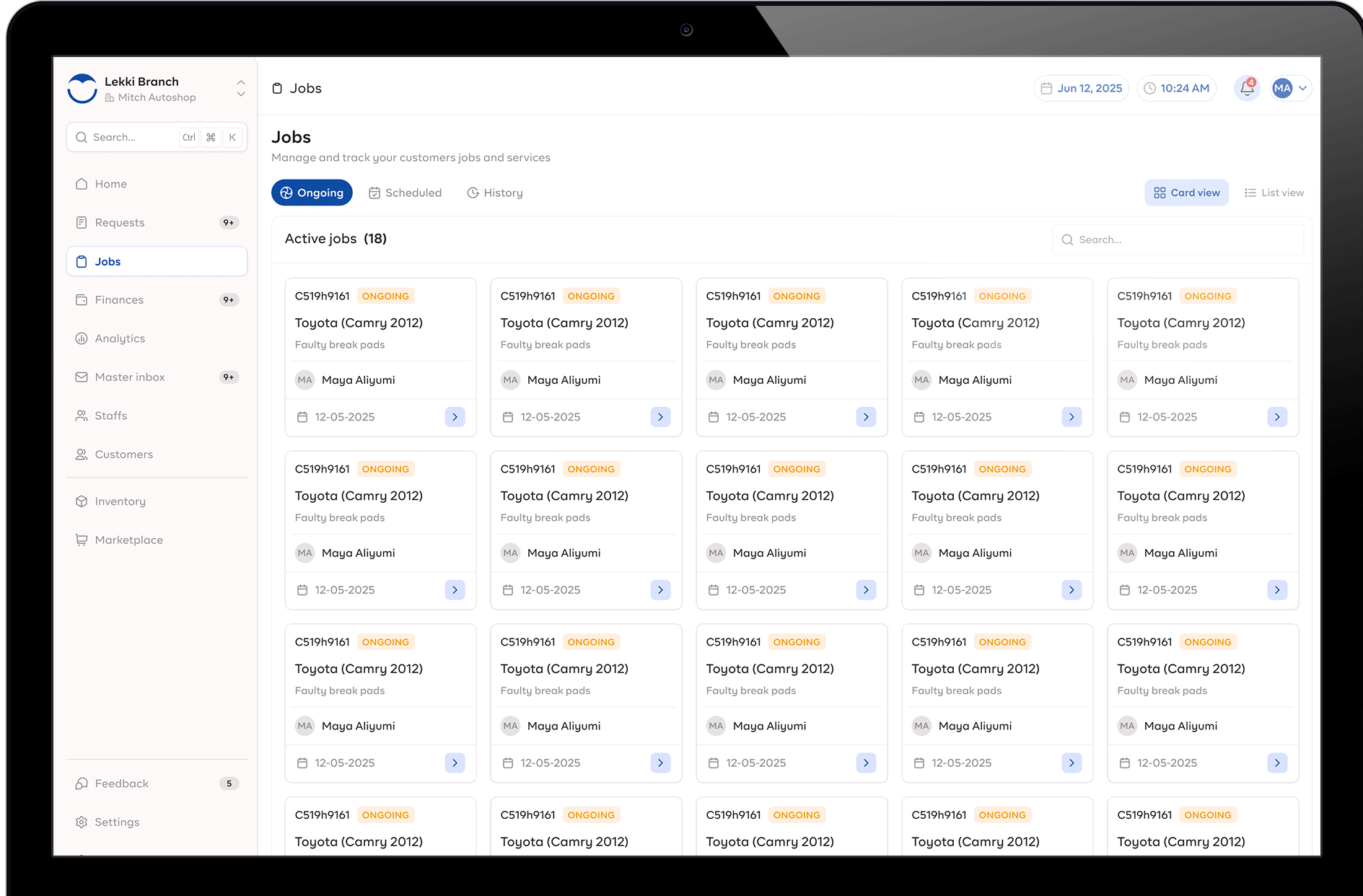
Task: Select the History tab
Action: pos(495,193)
